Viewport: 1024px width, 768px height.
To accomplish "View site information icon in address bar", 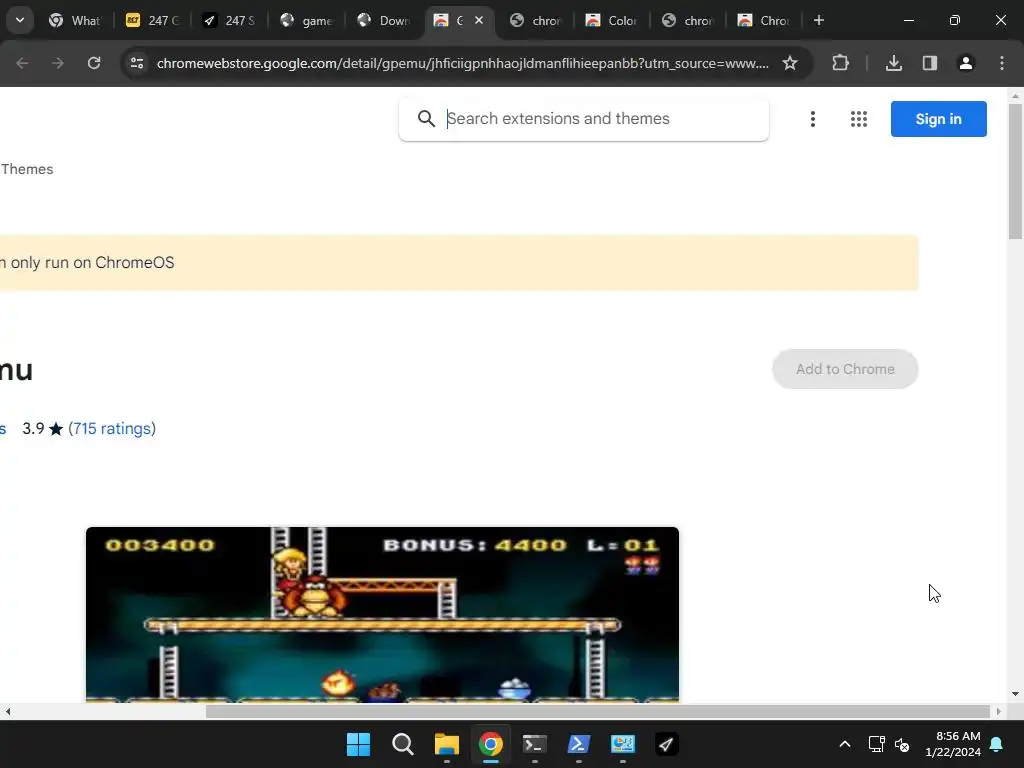I will (137, 63).
